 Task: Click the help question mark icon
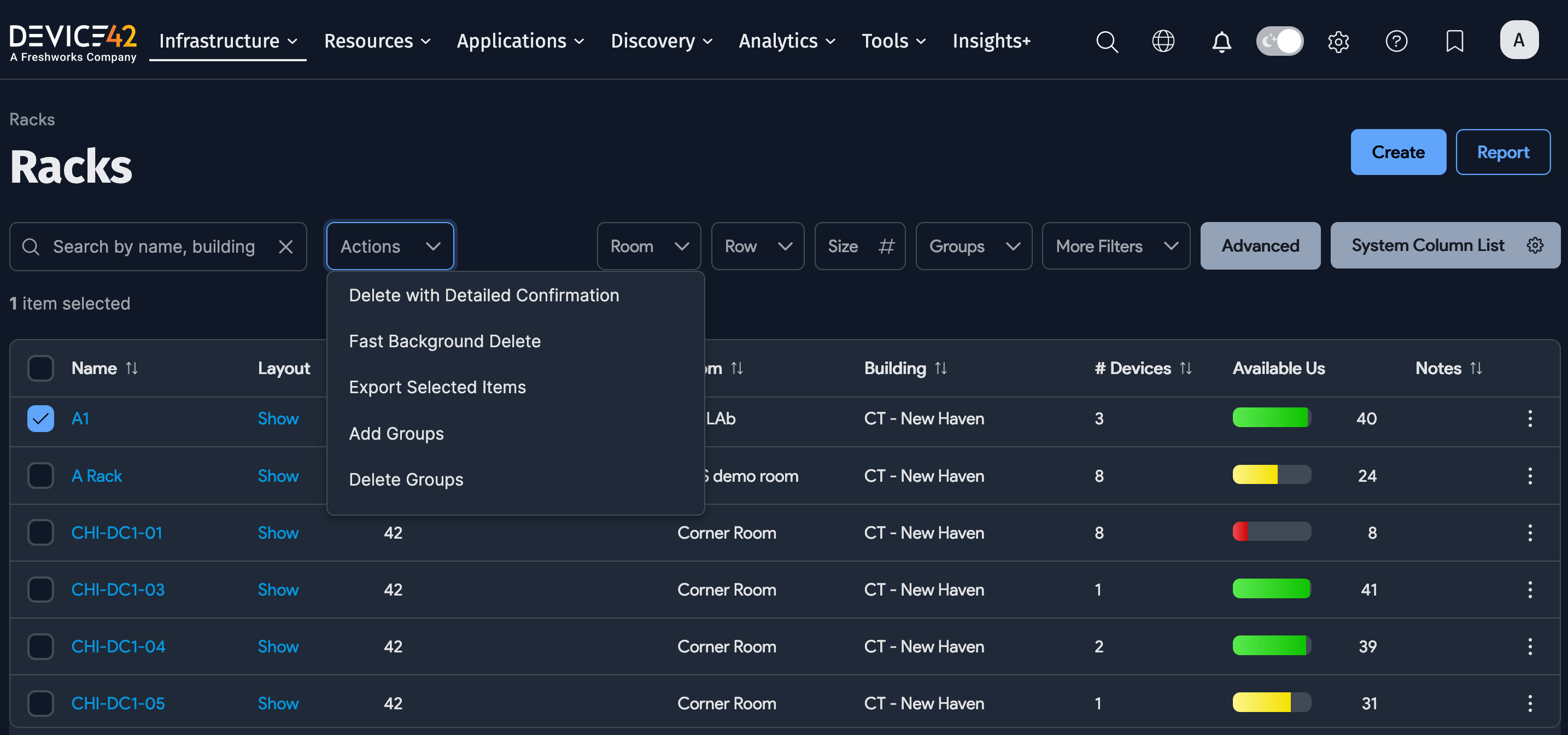click(x=1397, y=42)
